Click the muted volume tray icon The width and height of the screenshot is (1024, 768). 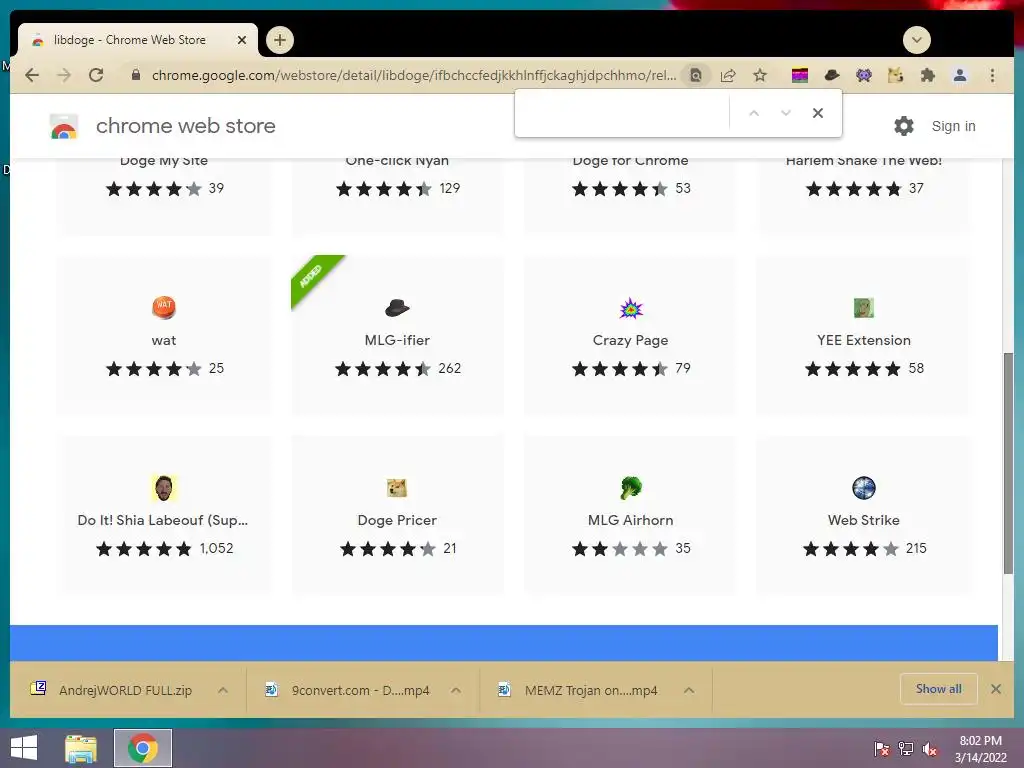tap(930, 749)
